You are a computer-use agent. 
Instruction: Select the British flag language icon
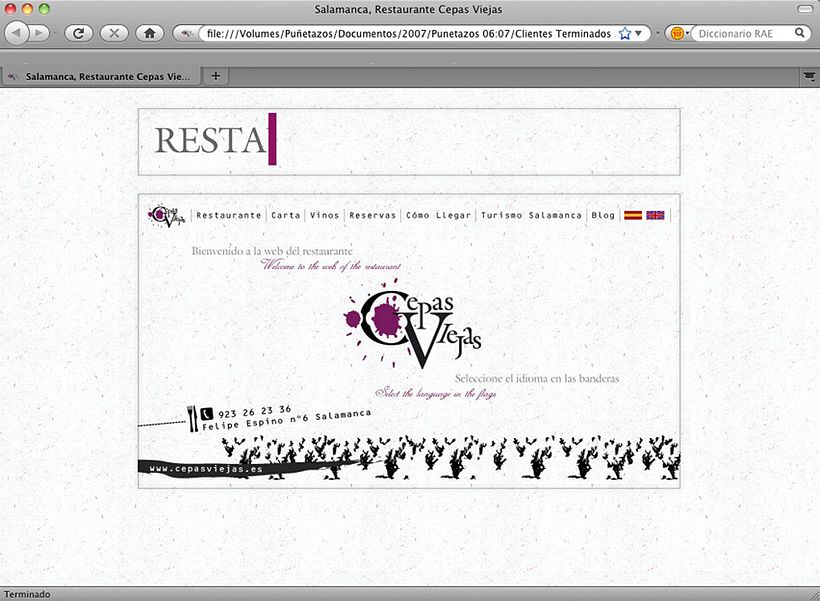(655, 215)
